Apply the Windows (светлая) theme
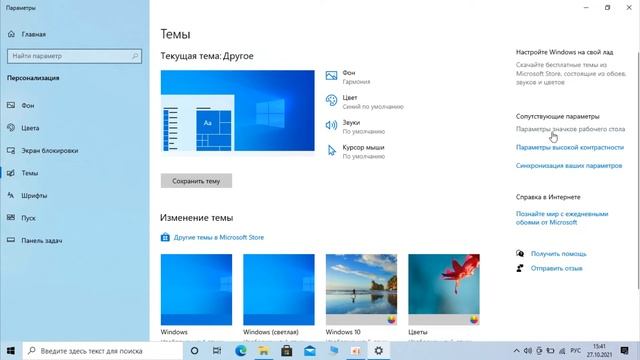The image size is (640, 360). pos(279,289)
